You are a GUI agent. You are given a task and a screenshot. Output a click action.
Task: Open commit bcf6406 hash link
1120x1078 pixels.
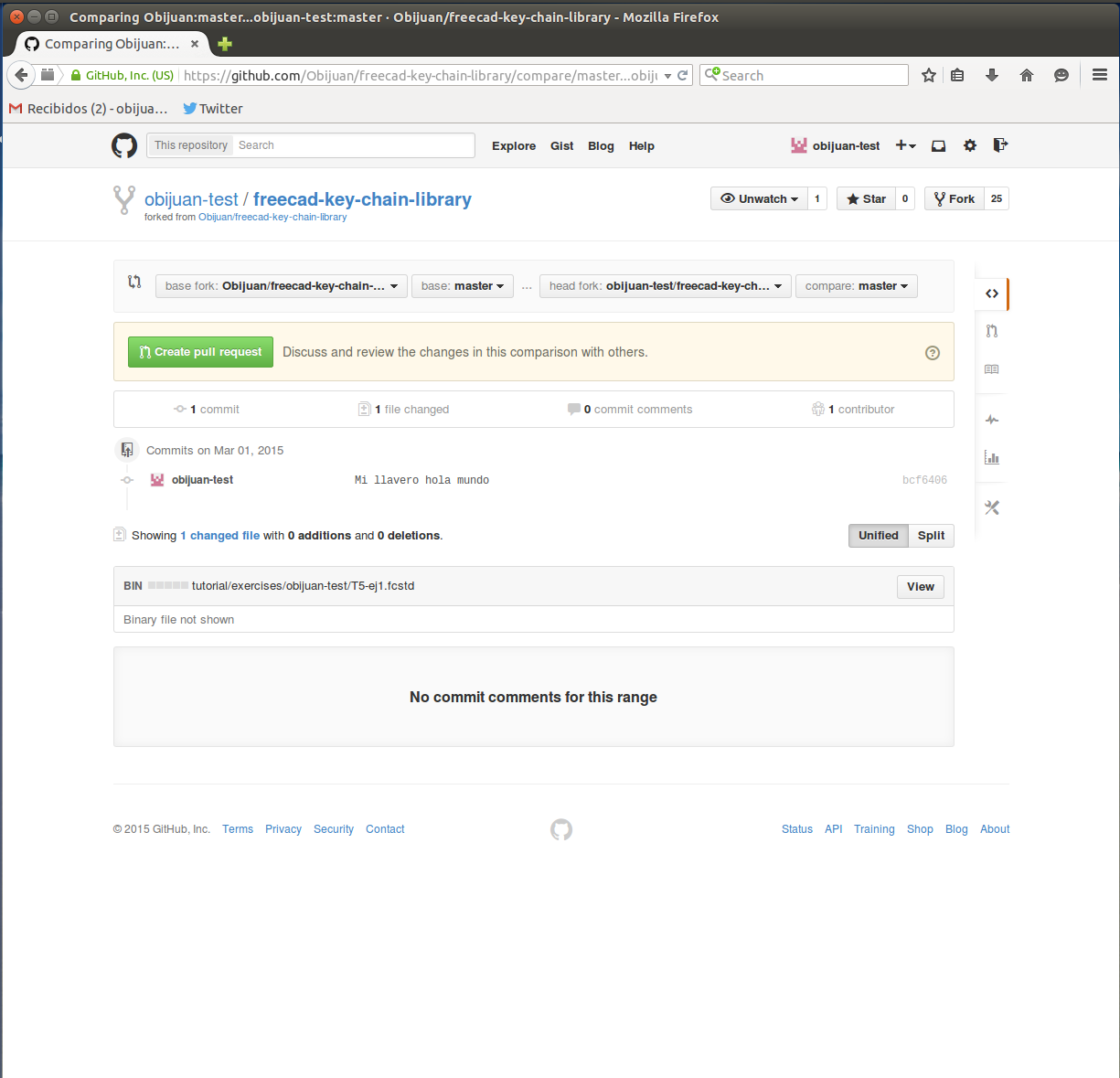[x=924, y=480]
